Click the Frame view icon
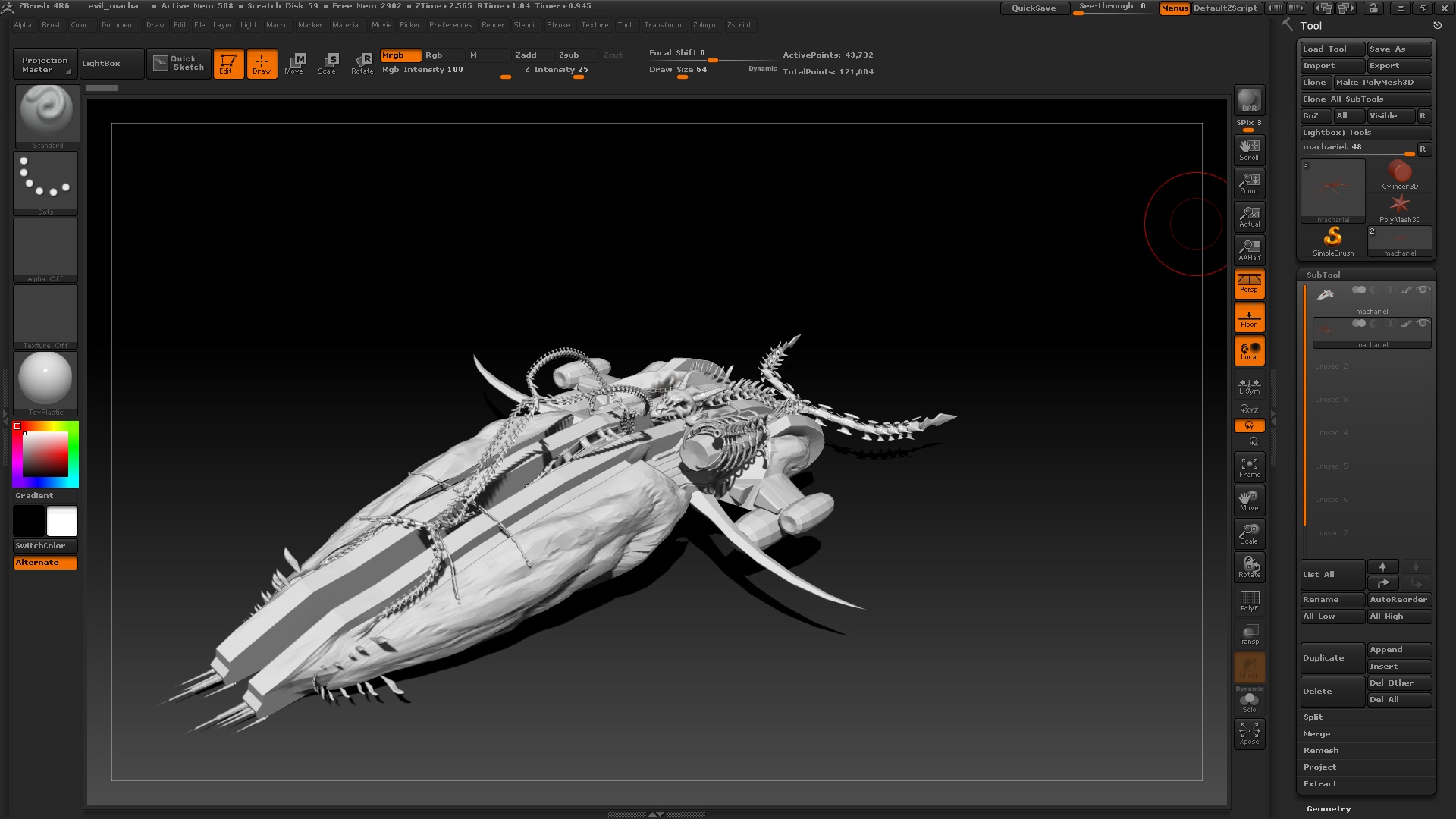The height and width of the screenshot is (819, 1456). (1249, 467)
